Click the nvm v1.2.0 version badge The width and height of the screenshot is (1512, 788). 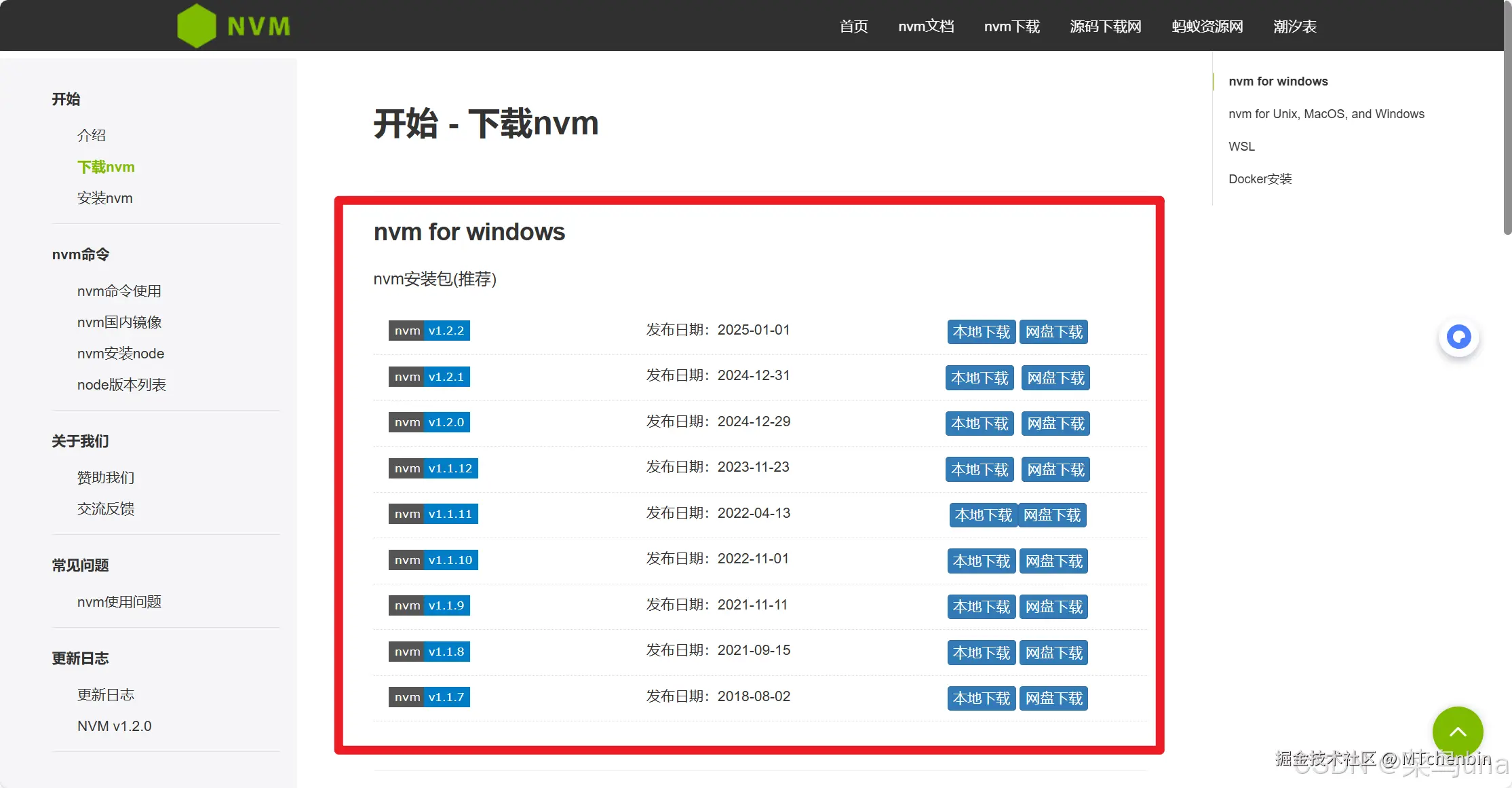429,422
